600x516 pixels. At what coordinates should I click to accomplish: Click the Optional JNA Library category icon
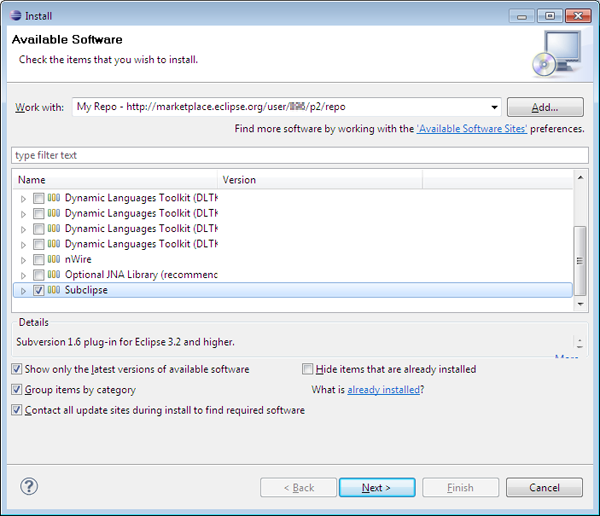click(x=54, y=274)
